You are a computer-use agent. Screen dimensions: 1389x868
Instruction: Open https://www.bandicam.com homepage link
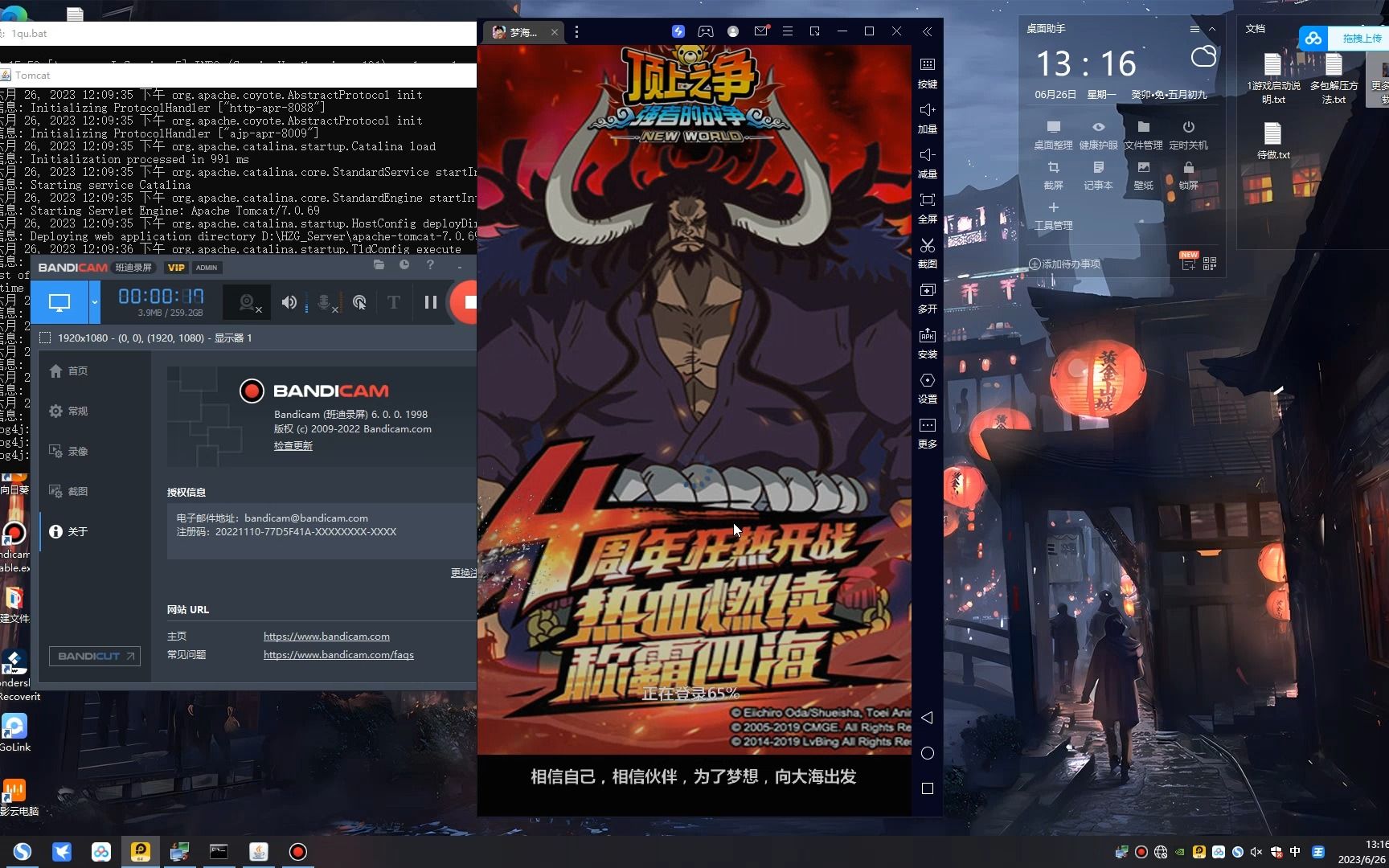[326, 636]
